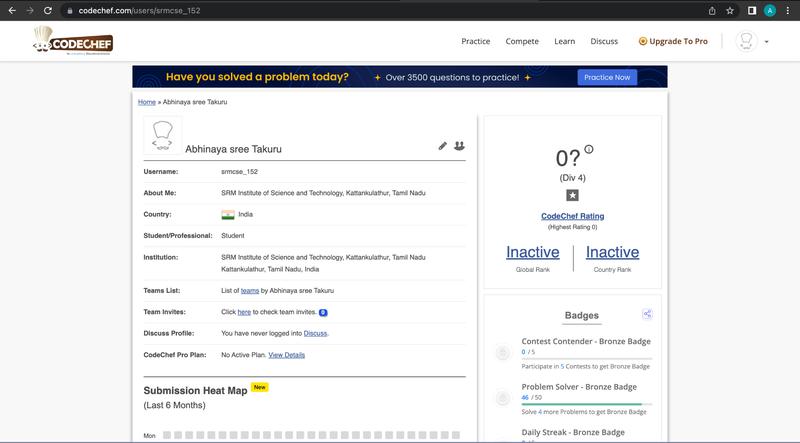The height and width of the screenshot is (443, 800).
Task: Click the Chrome profile avatar
Action: point(770,10)
